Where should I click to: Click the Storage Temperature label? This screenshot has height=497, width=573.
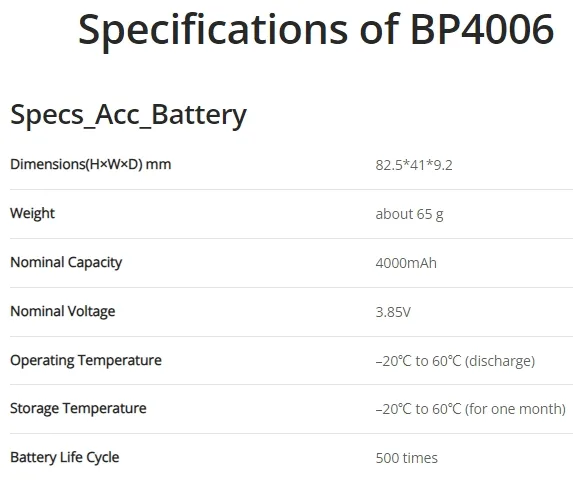(78, 408)
